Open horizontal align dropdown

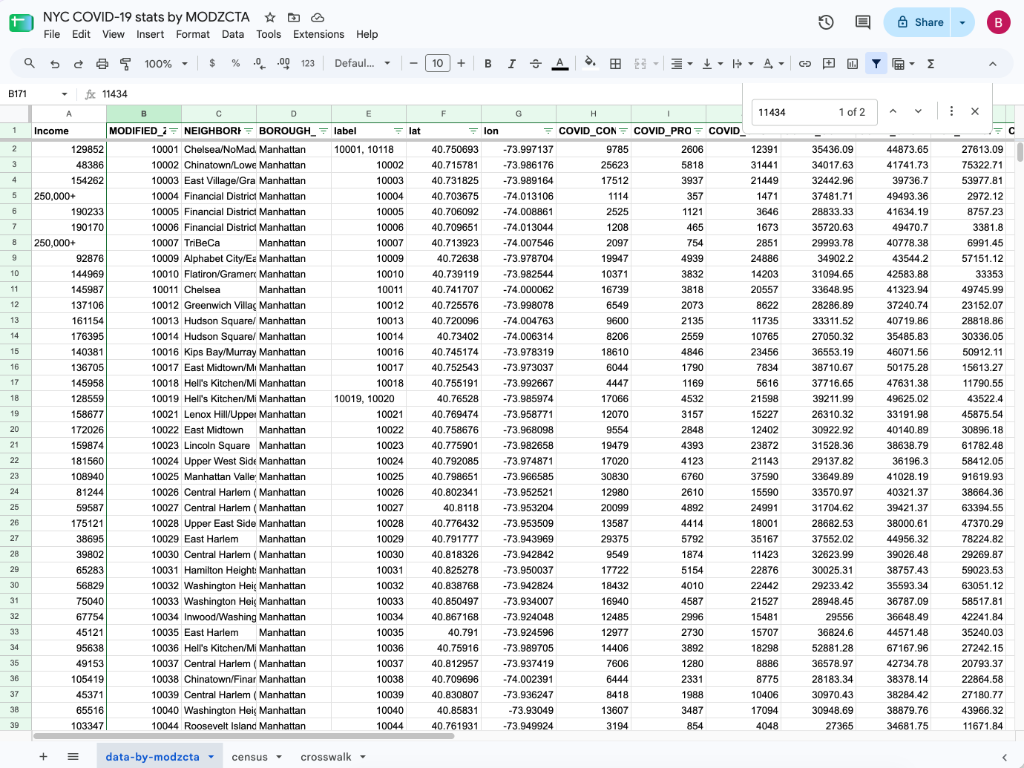coord(681,63)
